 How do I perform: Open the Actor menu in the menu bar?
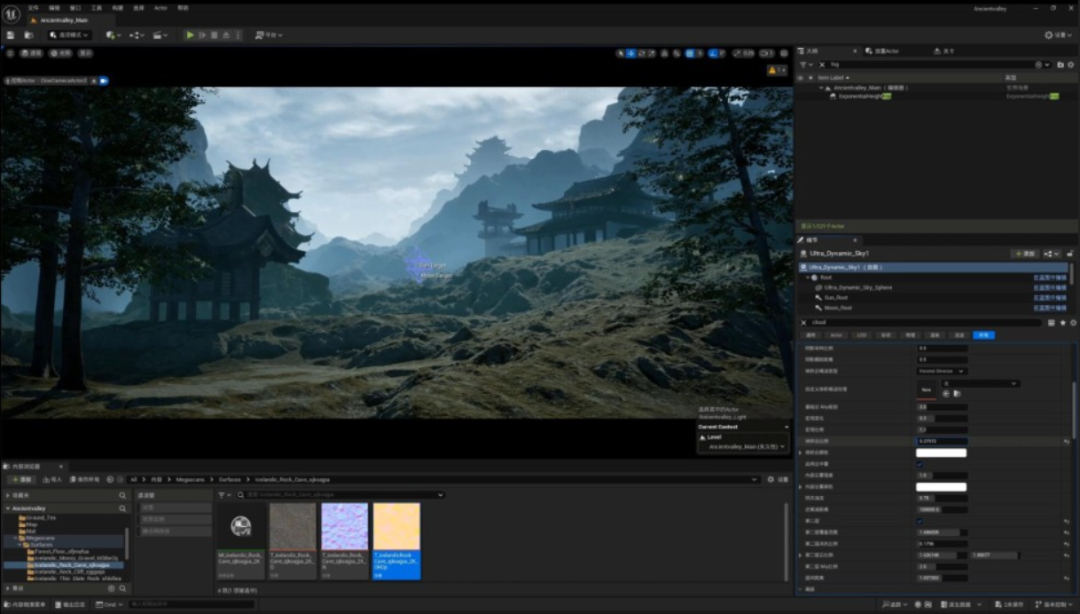(x=160, y=8)
